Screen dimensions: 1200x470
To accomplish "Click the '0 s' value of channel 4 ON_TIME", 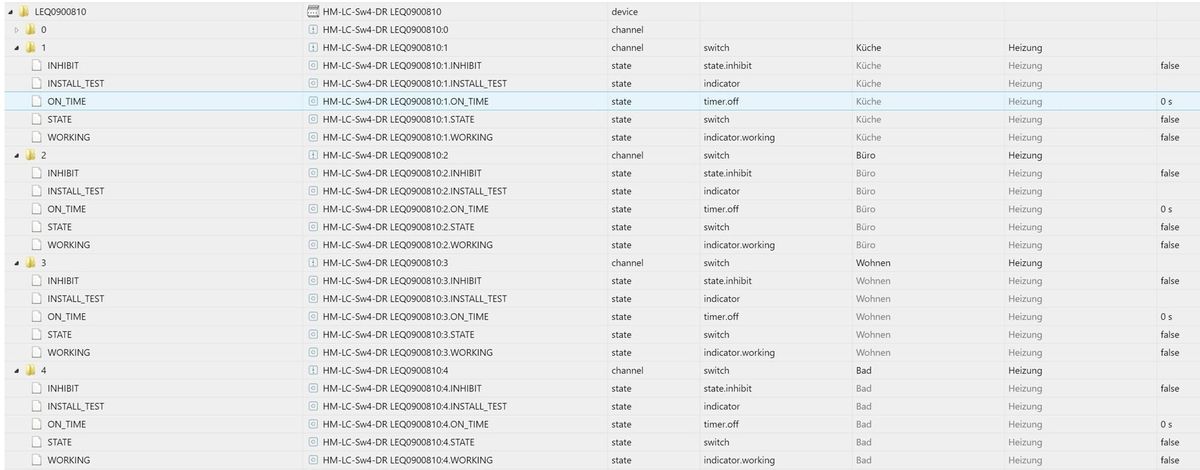I will pyautogui.click(x=1166, y=425).
